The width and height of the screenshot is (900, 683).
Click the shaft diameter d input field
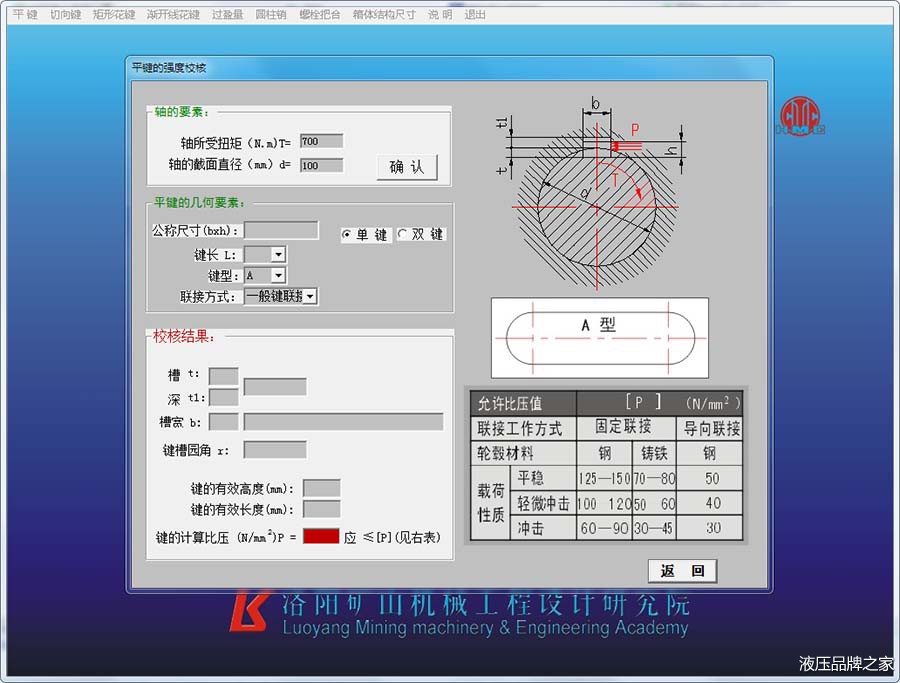tap(321, 165)
